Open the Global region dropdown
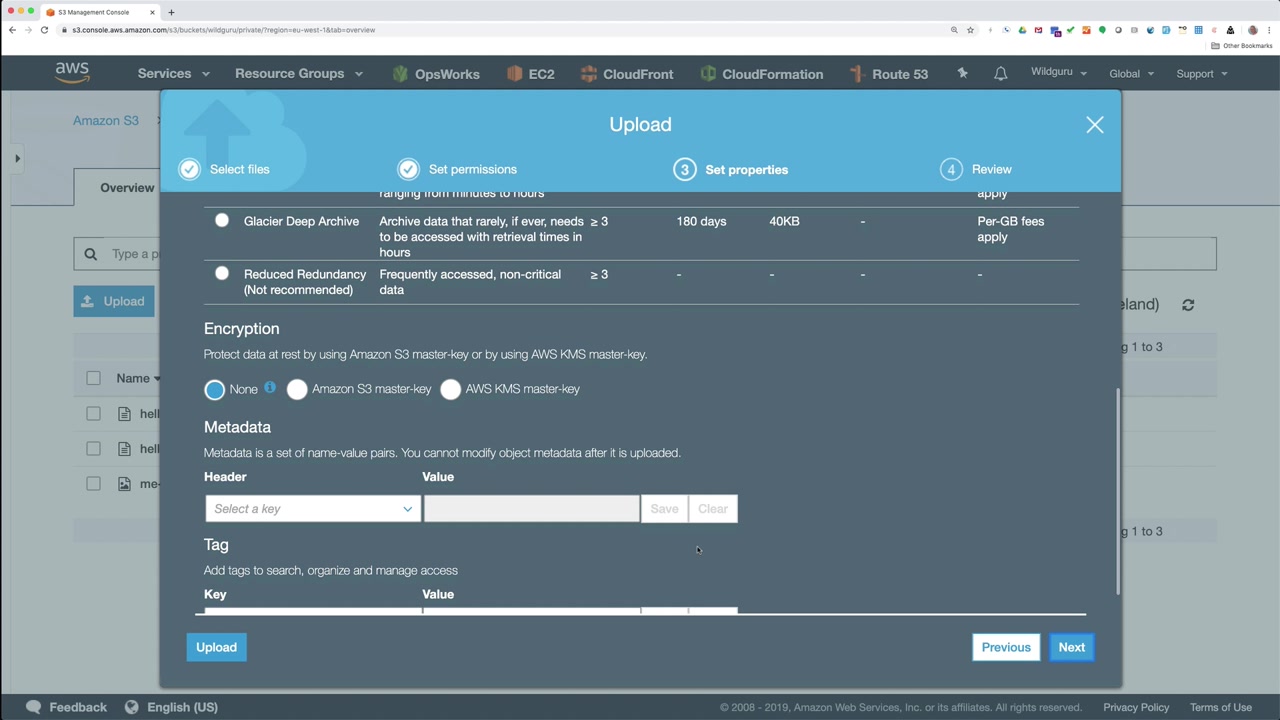 pyautogui.click(x=1132, y=74)
